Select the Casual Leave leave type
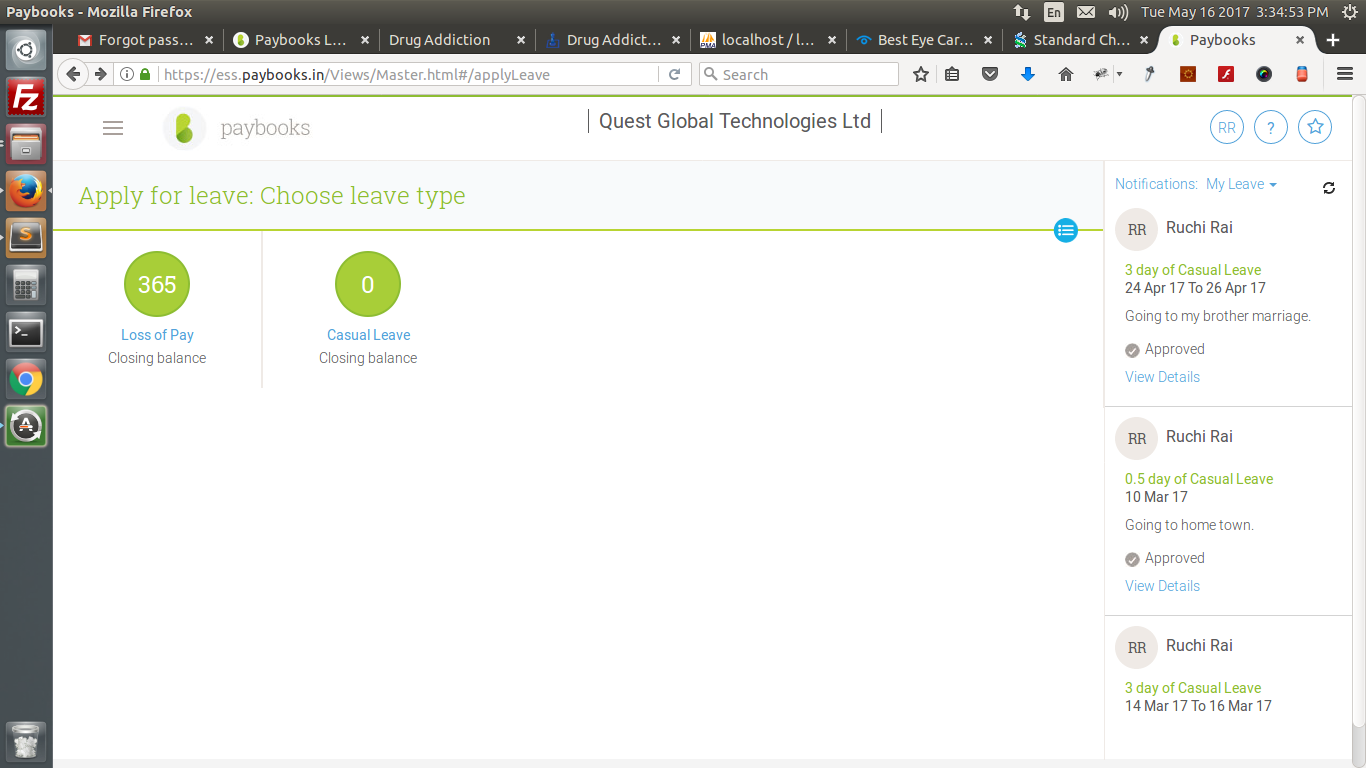Viewport: 1366px width, 768px height. (x=368, y=335)
